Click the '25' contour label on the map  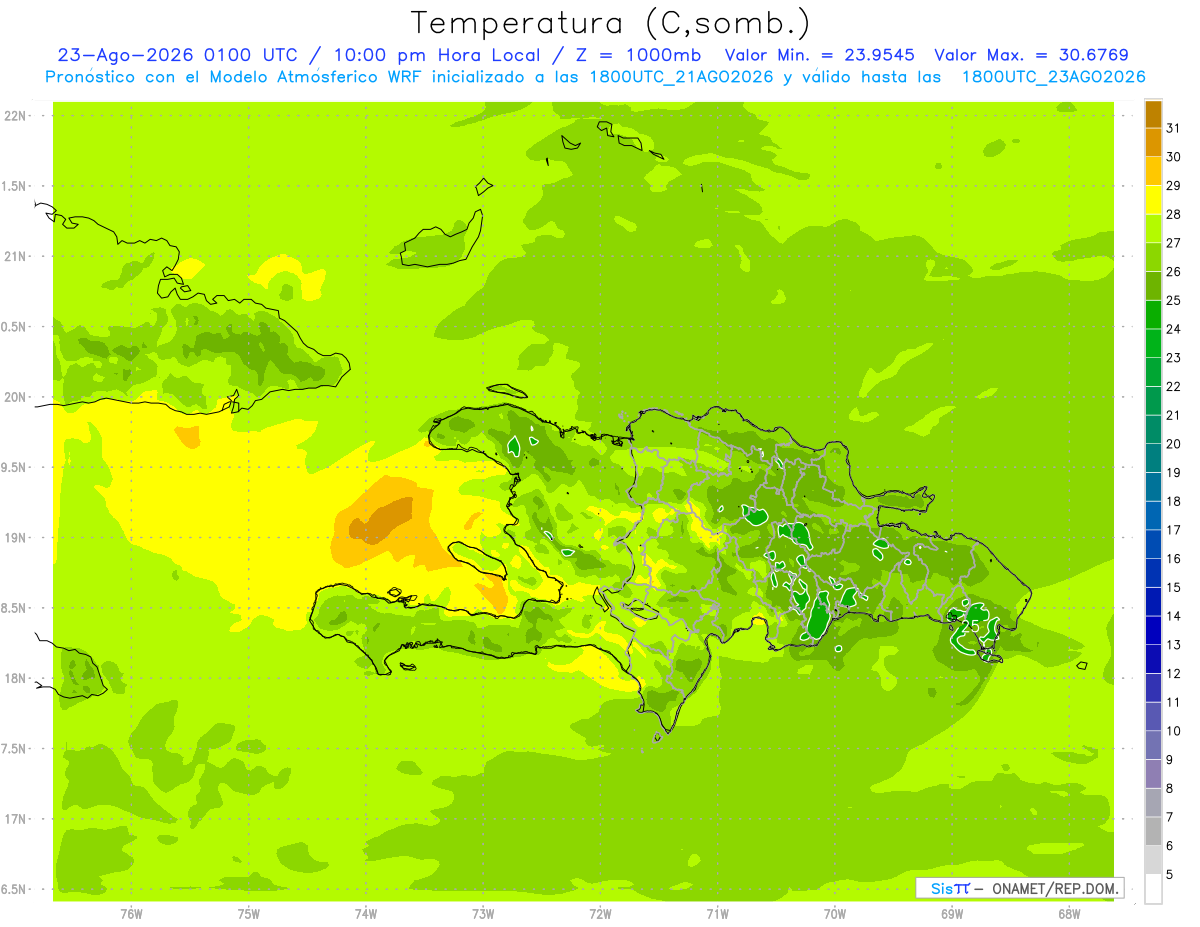coord(970,626)
